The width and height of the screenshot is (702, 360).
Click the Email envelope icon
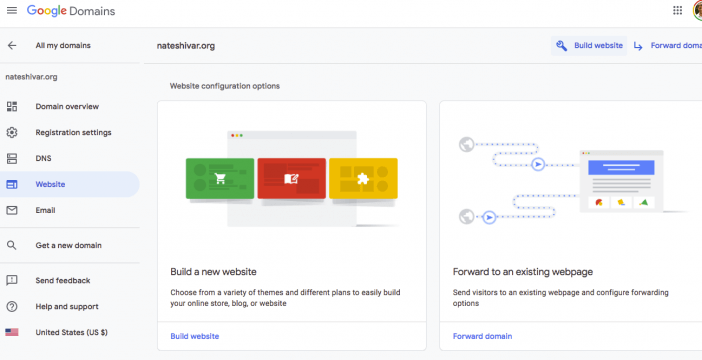(12, 210)
